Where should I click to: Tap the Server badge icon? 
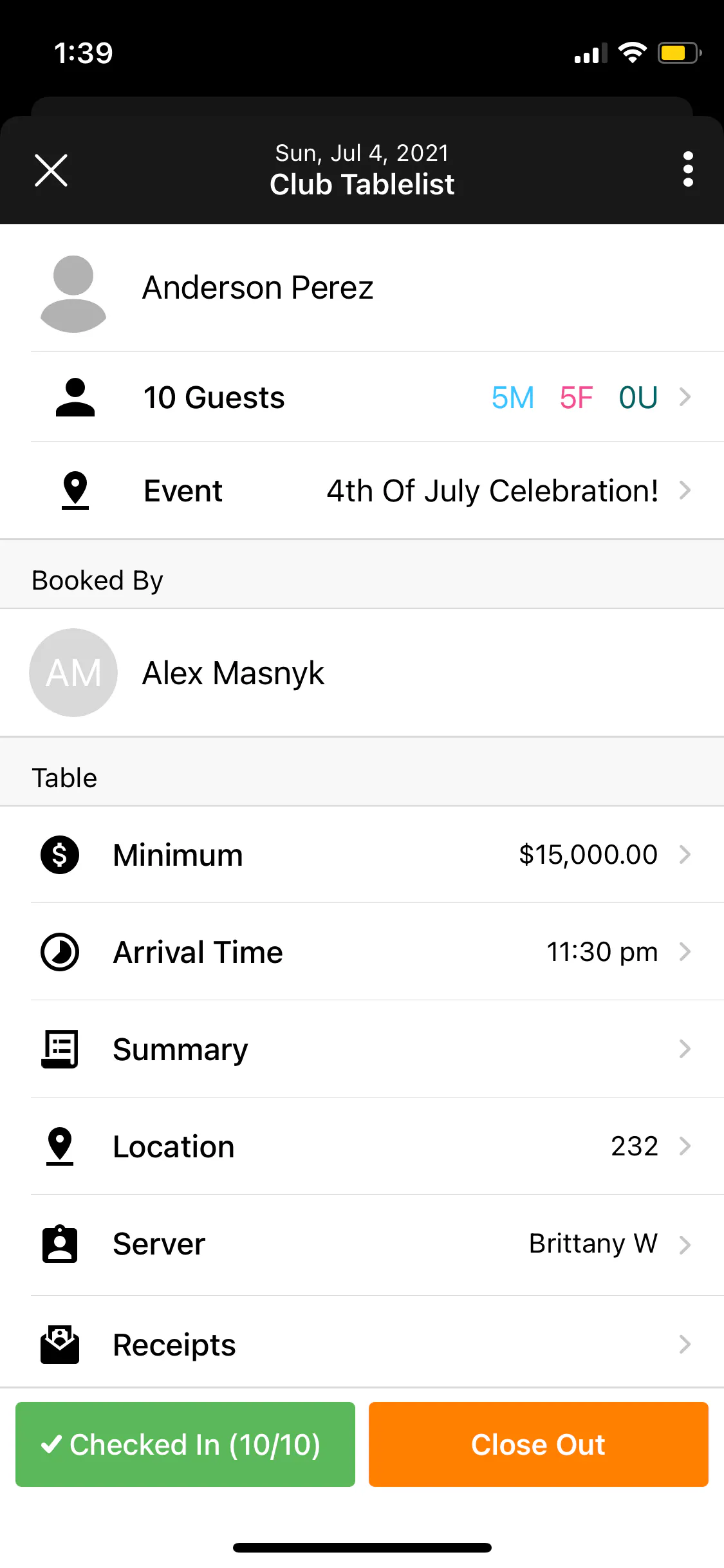pyautogui.click(x=60, y=1244)
